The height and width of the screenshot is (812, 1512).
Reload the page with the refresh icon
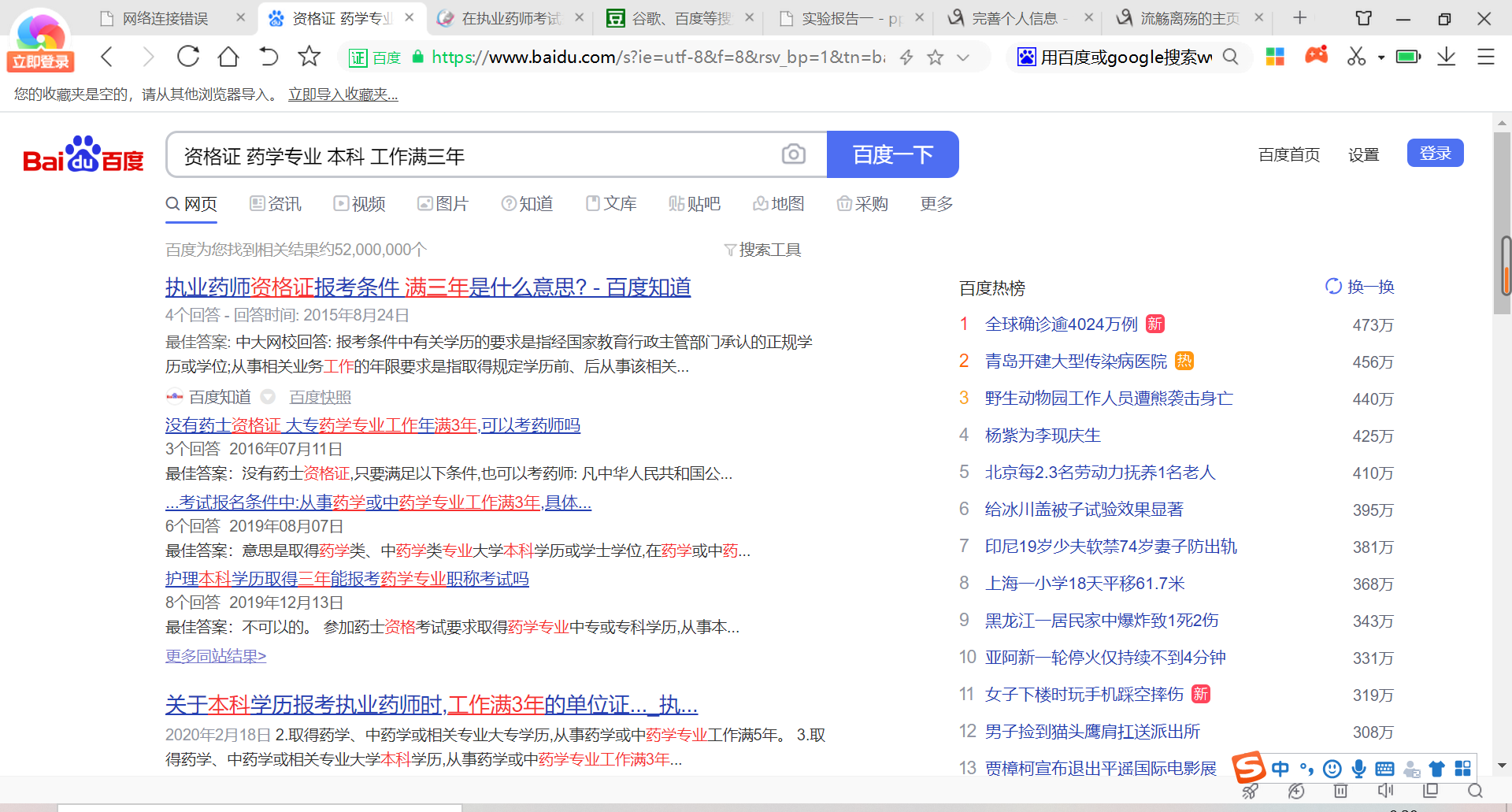pyautogui.click(x=188, y=57)
